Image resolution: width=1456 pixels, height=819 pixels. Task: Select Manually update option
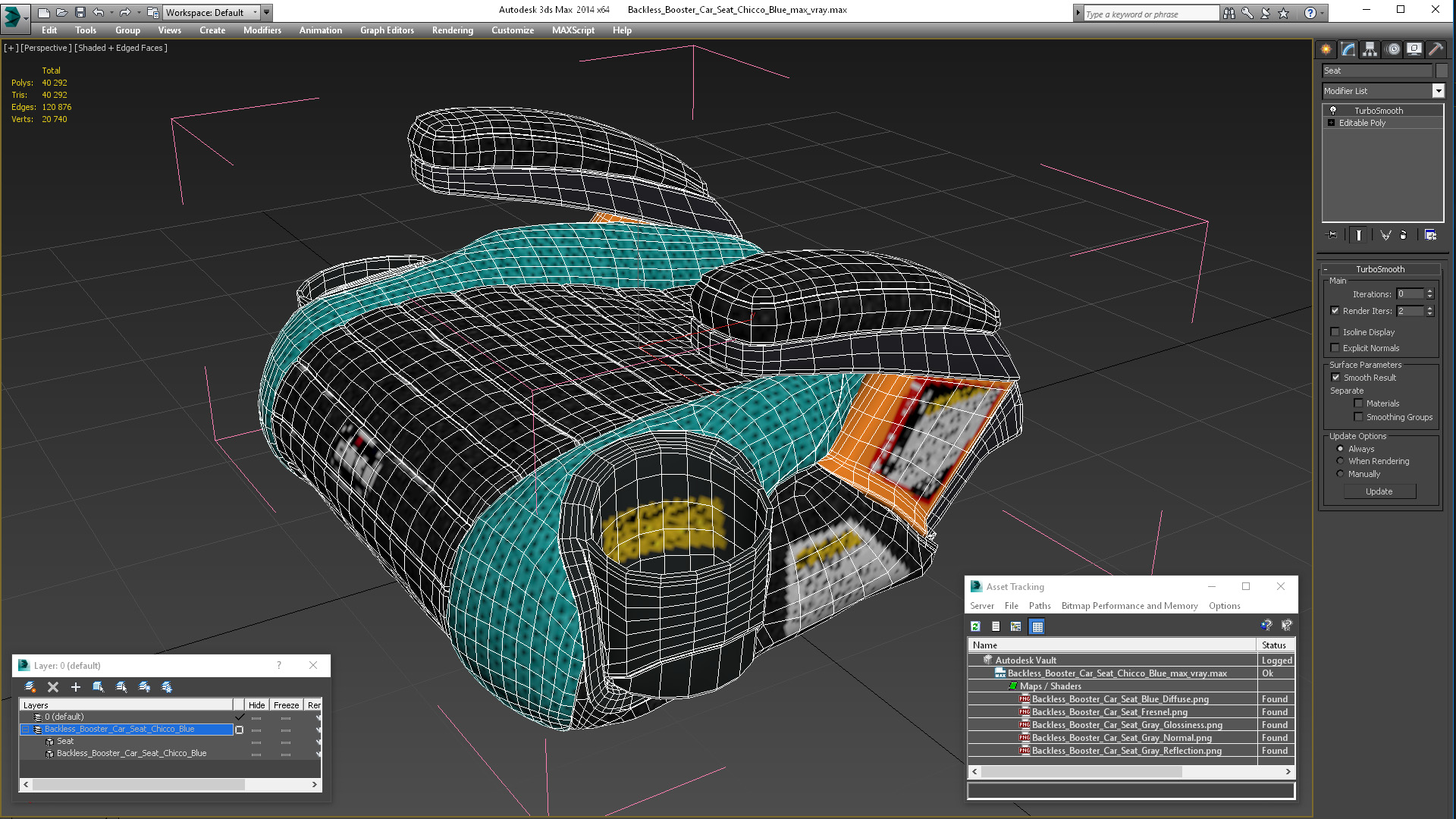point(1341,474)
